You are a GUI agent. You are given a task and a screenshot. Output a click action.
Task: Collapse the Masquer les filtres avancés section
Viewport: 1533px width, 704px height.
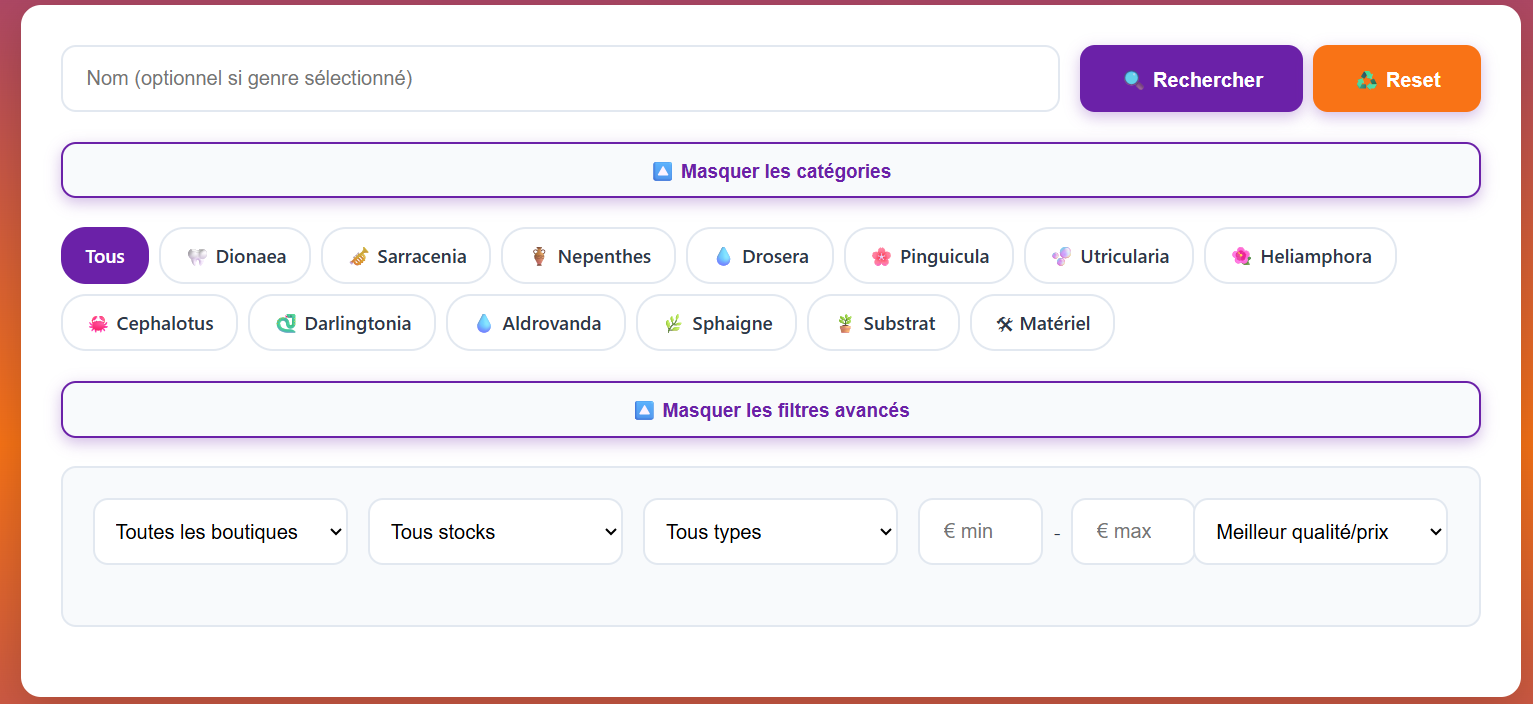pyautogui.click(x=770, y=410)
